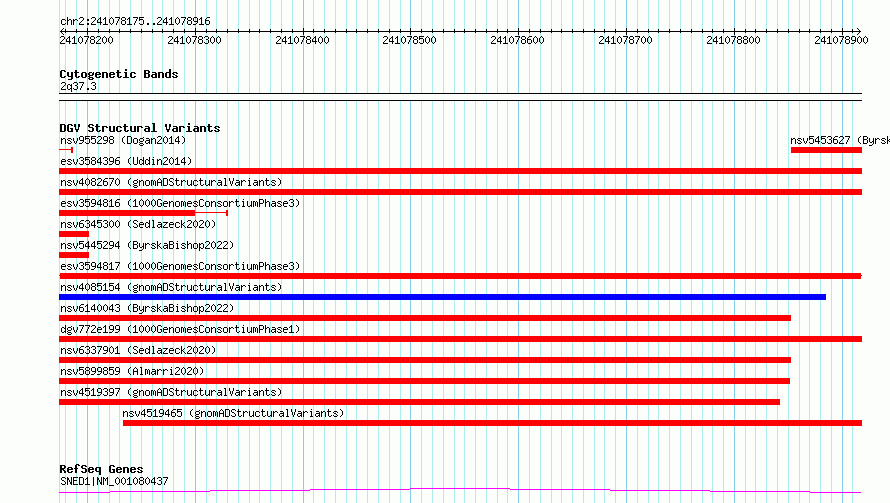Click the red esv3584396 variant bar
The image size is (890, 503).
pos(460,171)
